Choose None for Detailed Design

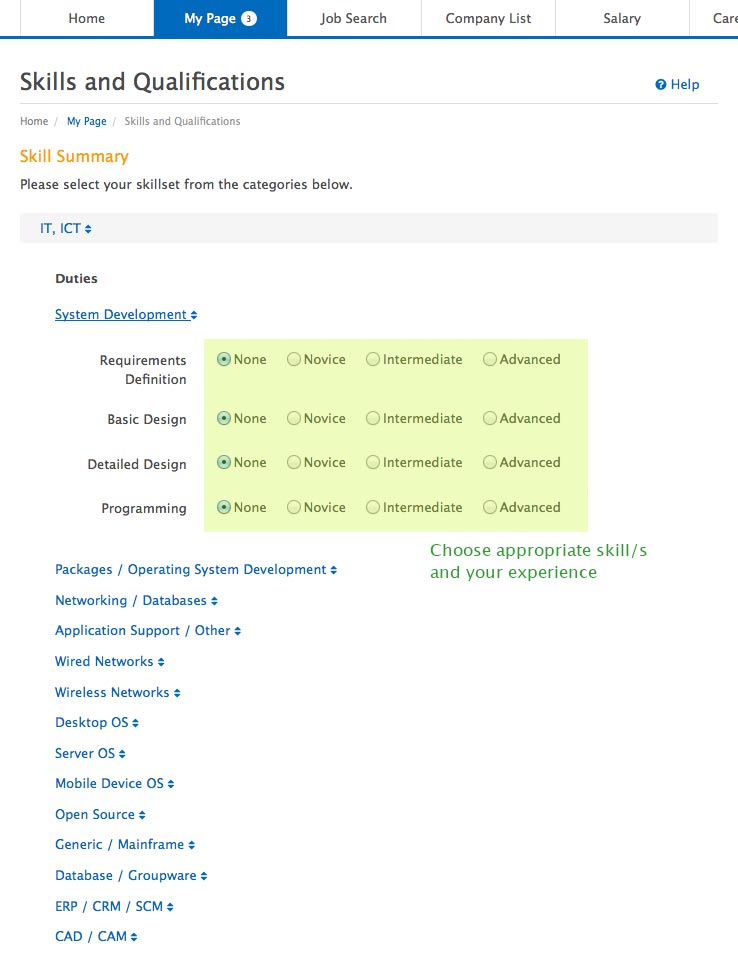[x=224, y=462]
